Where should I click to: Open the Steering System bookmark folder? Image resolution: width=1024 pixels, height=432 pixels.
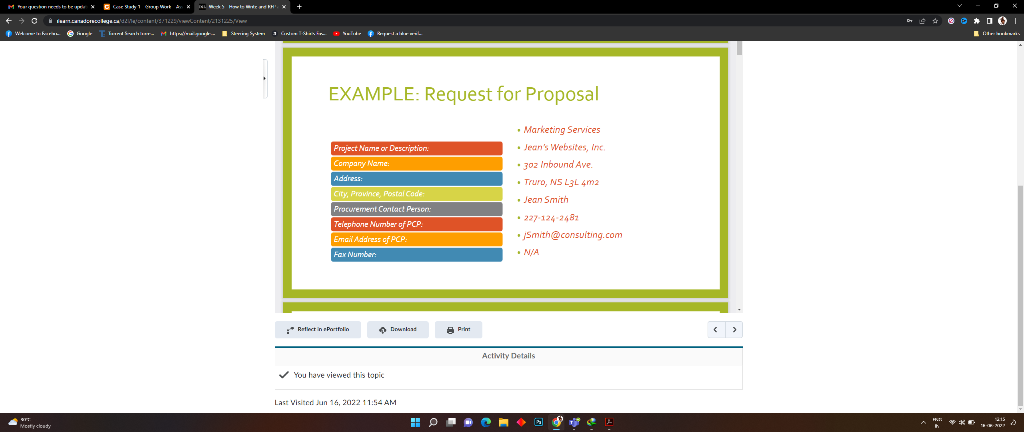point(244,33)
